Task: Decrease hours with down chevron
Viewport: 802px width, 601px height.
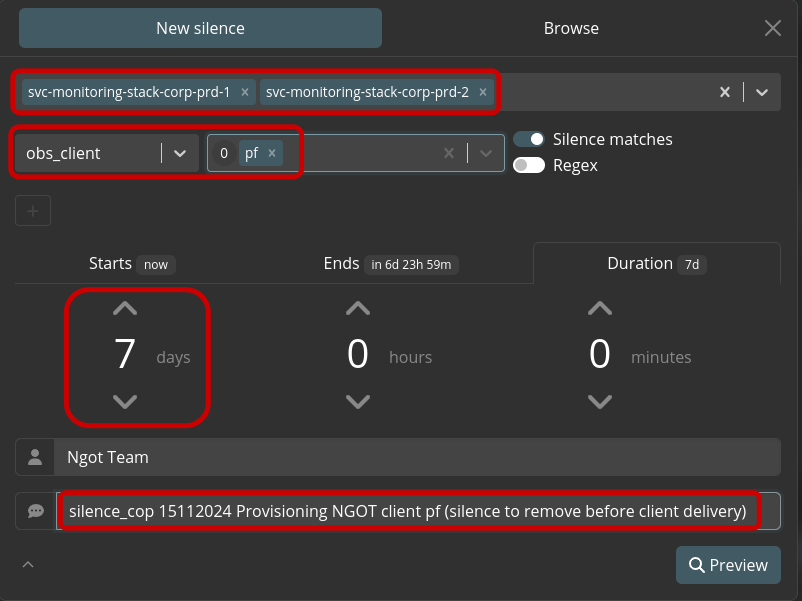Action: pyautogui.click(x=358, y=402)
